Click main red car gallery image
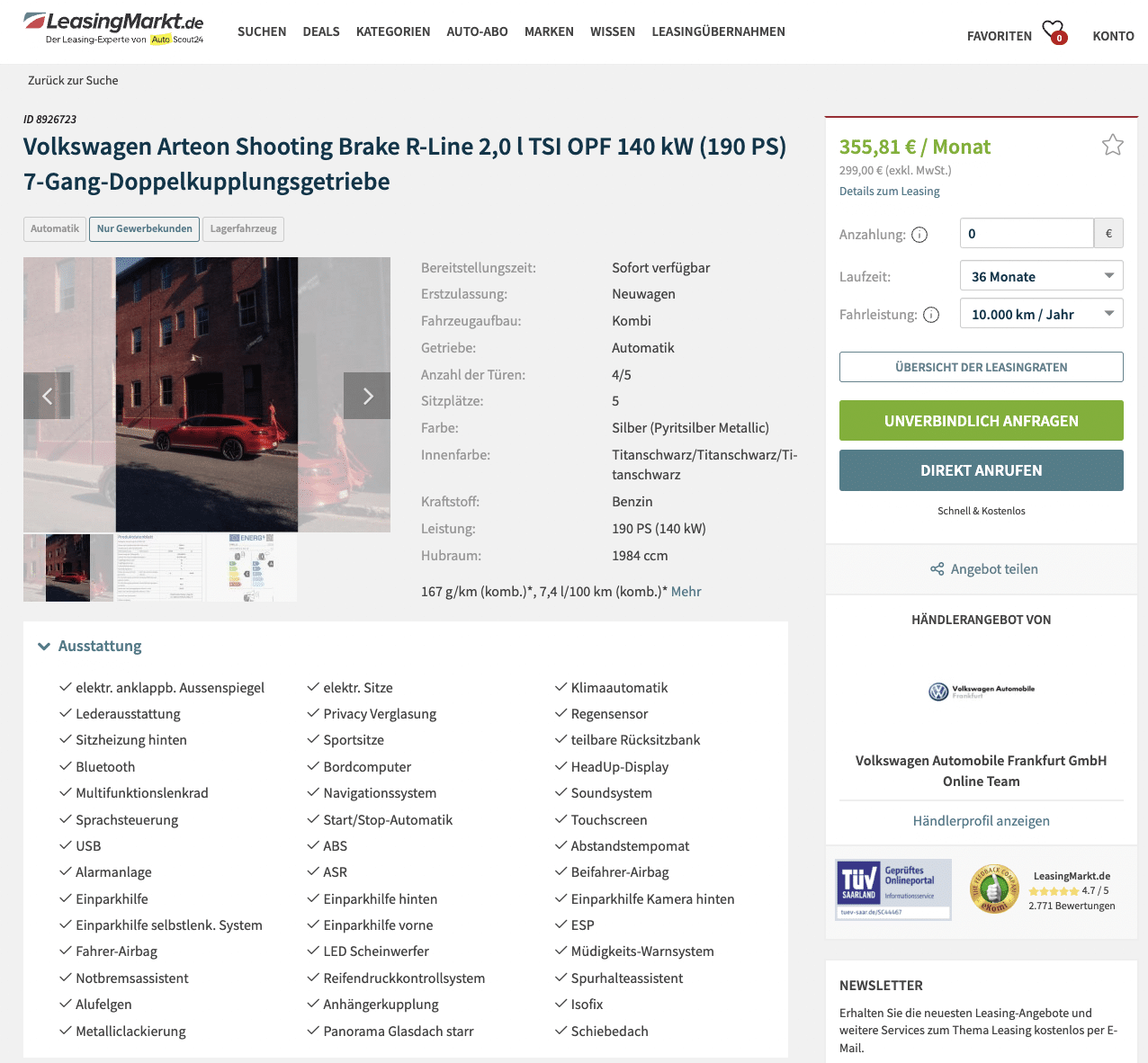The height and width of the screenshot is (1063, 1148). click(x=207, y=395)
